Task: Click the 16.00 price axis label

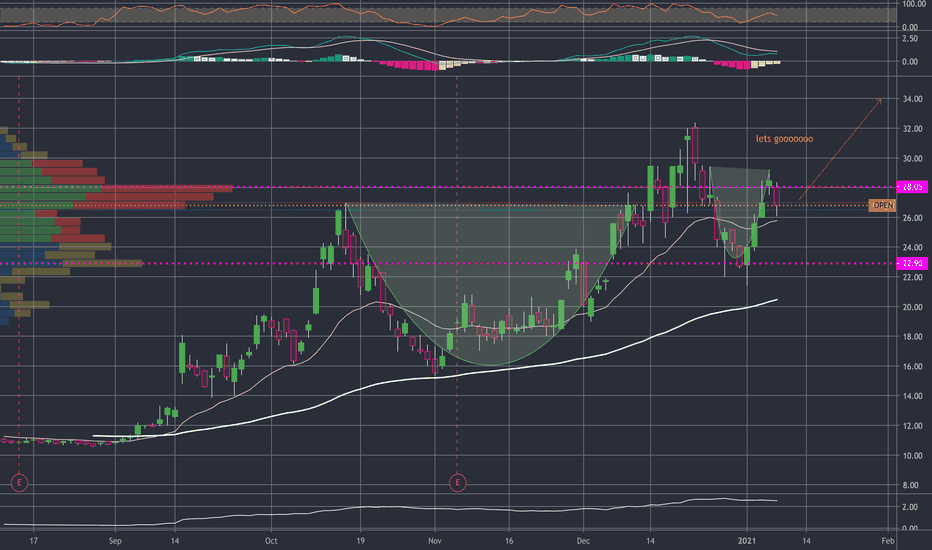Action: 912,366
